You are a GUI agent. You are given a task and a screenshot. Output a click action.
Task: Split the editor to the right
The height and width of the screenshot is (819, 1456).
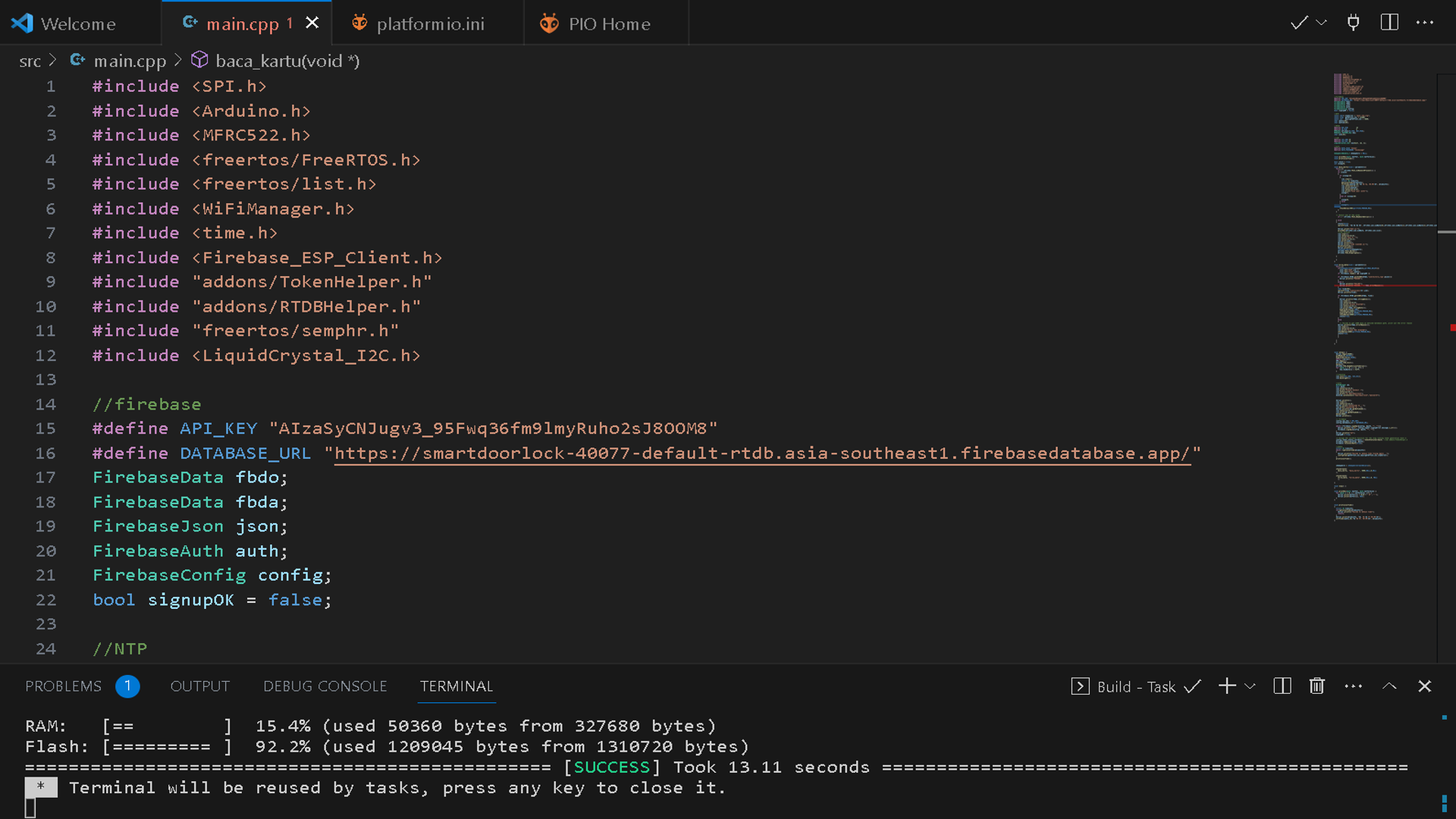1389,23
